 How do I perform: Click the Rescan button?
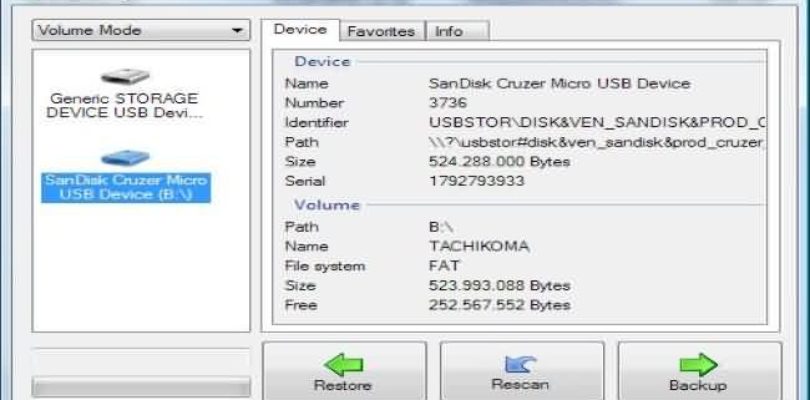pos(522,370)
